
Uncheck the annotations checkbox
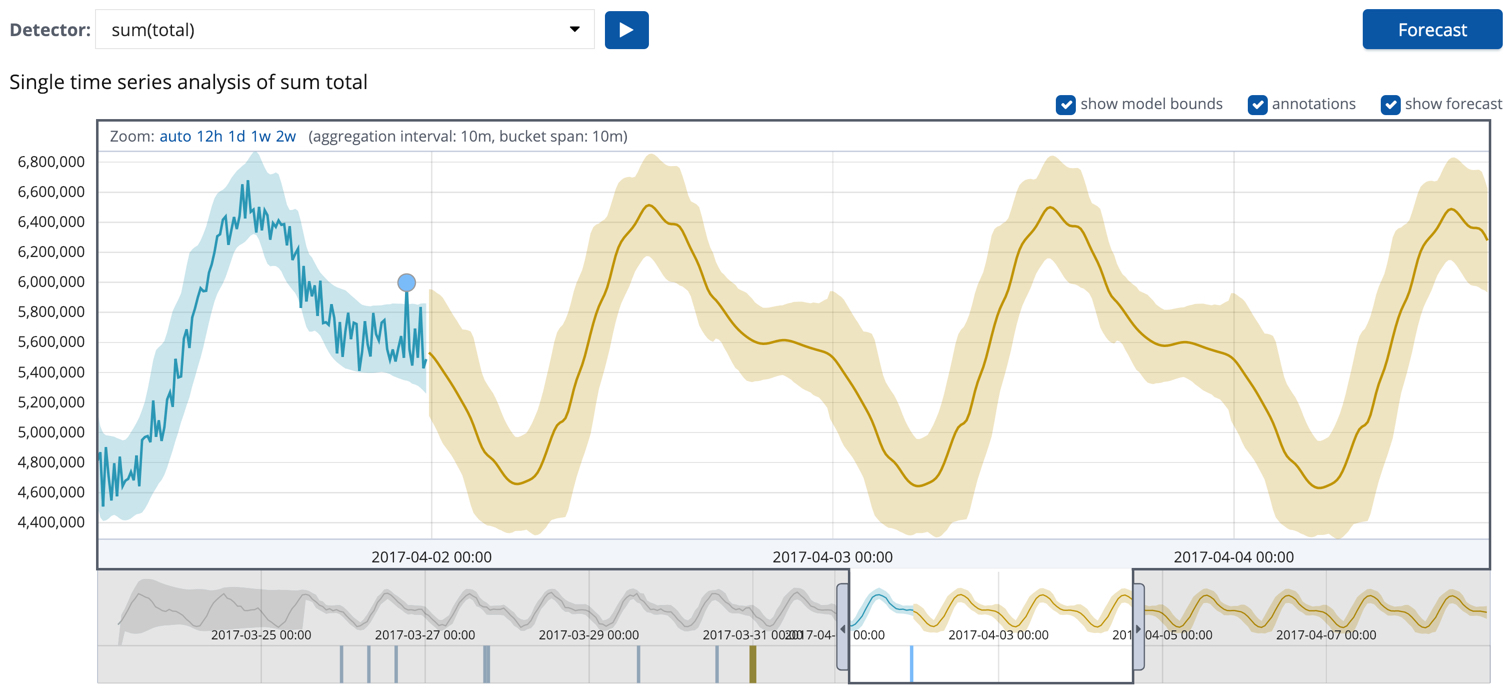(1257, 104)
